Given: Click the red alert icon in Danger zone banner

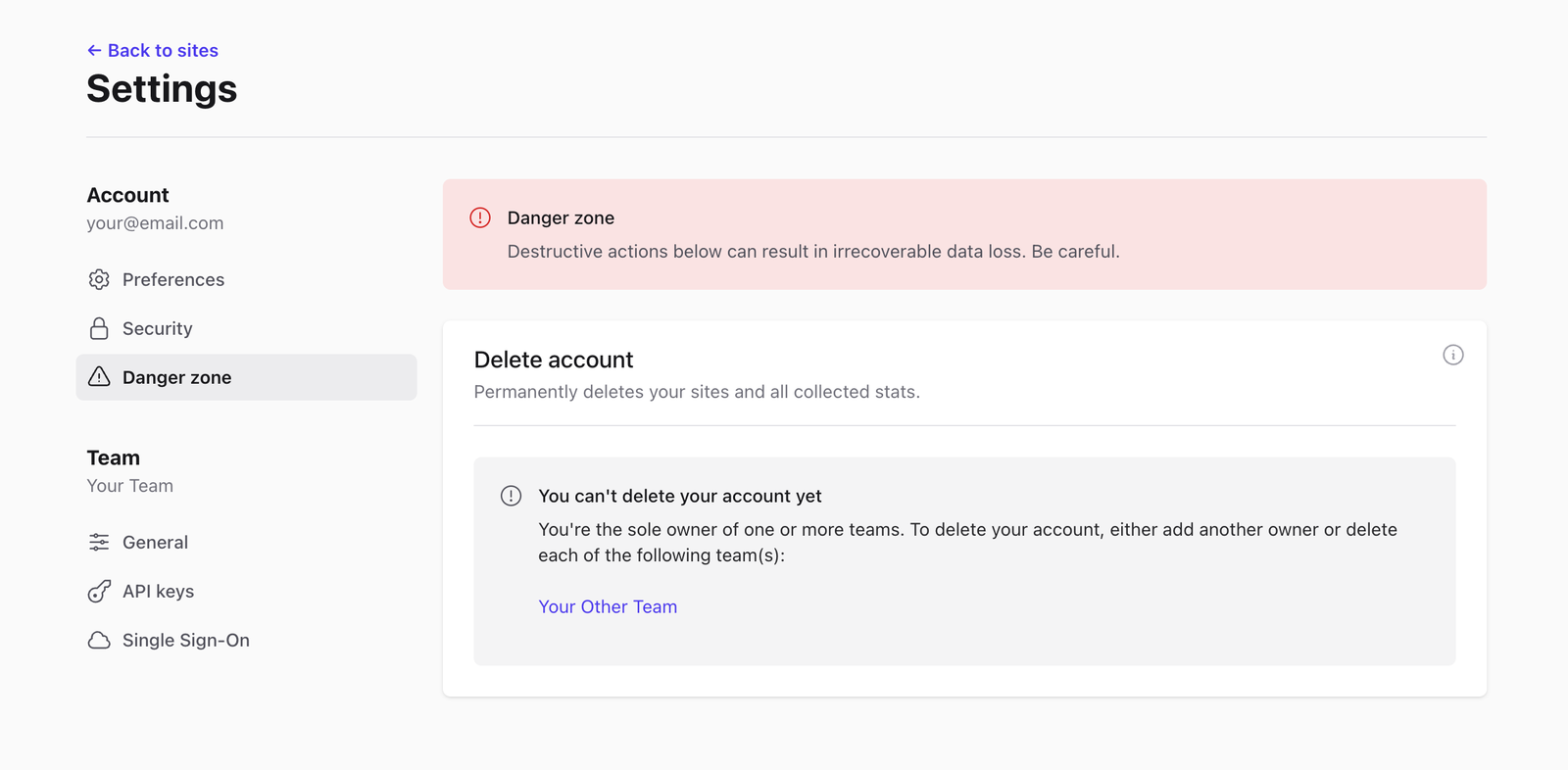Looking at the screenshot, I should 480,217.
